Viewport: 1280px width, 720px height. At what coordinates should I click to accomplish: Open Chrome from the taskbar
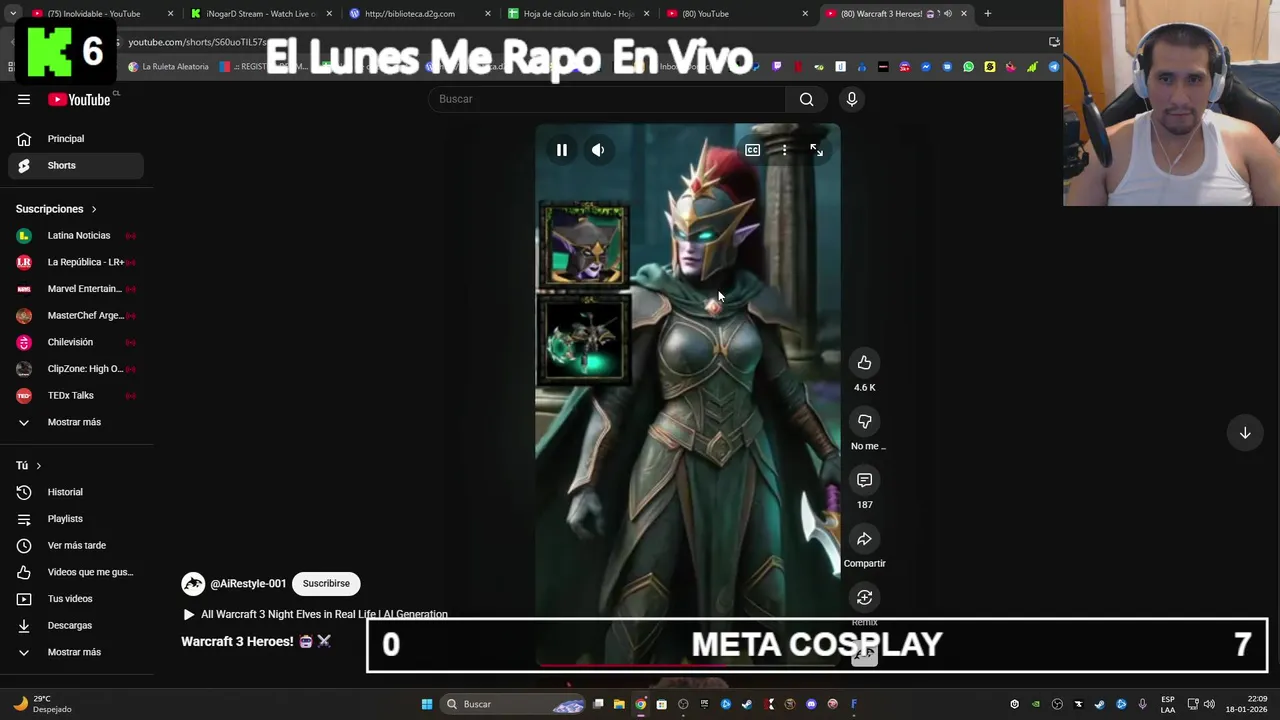640,704
